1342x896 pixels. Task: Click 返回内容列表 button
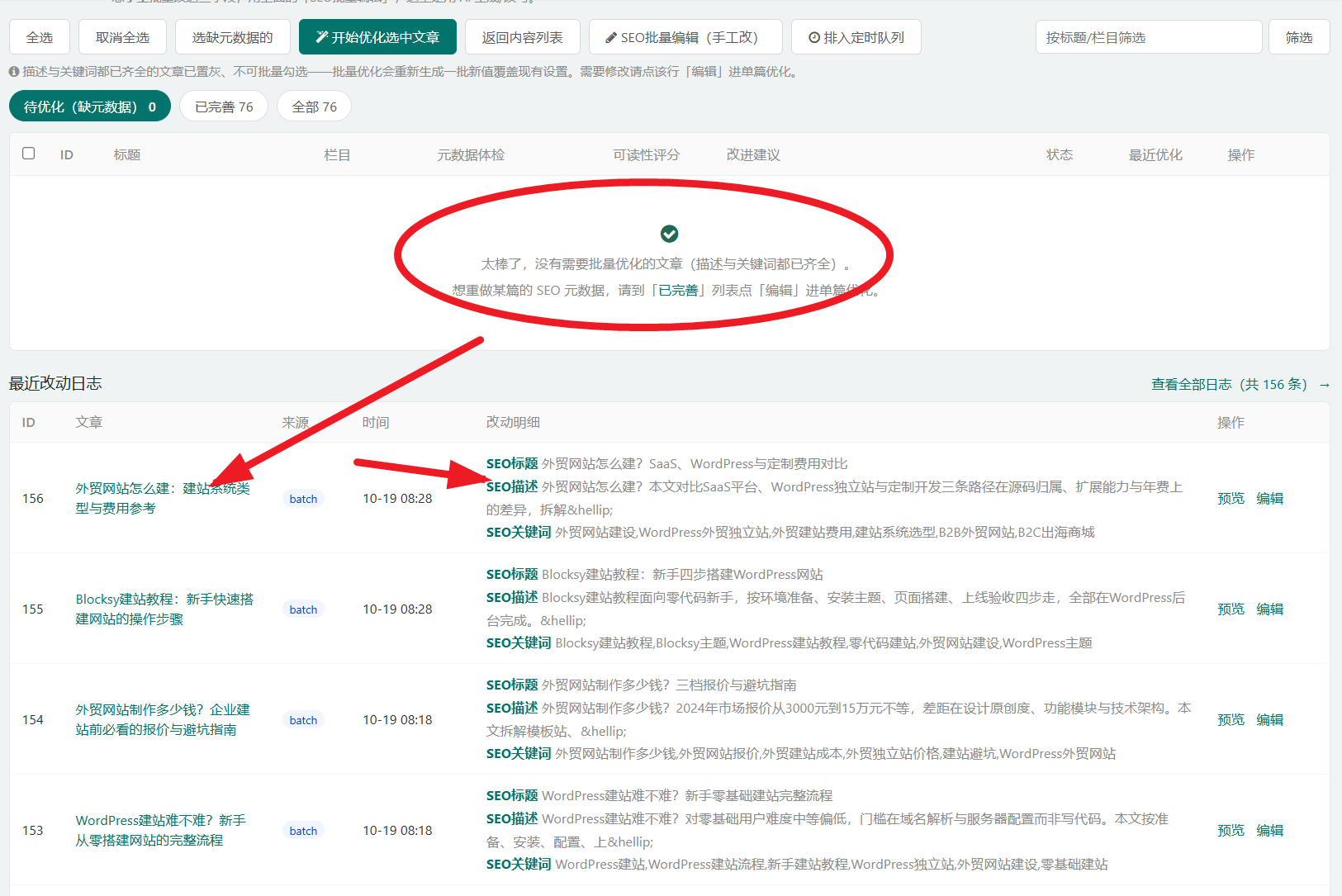coord(523,37)
